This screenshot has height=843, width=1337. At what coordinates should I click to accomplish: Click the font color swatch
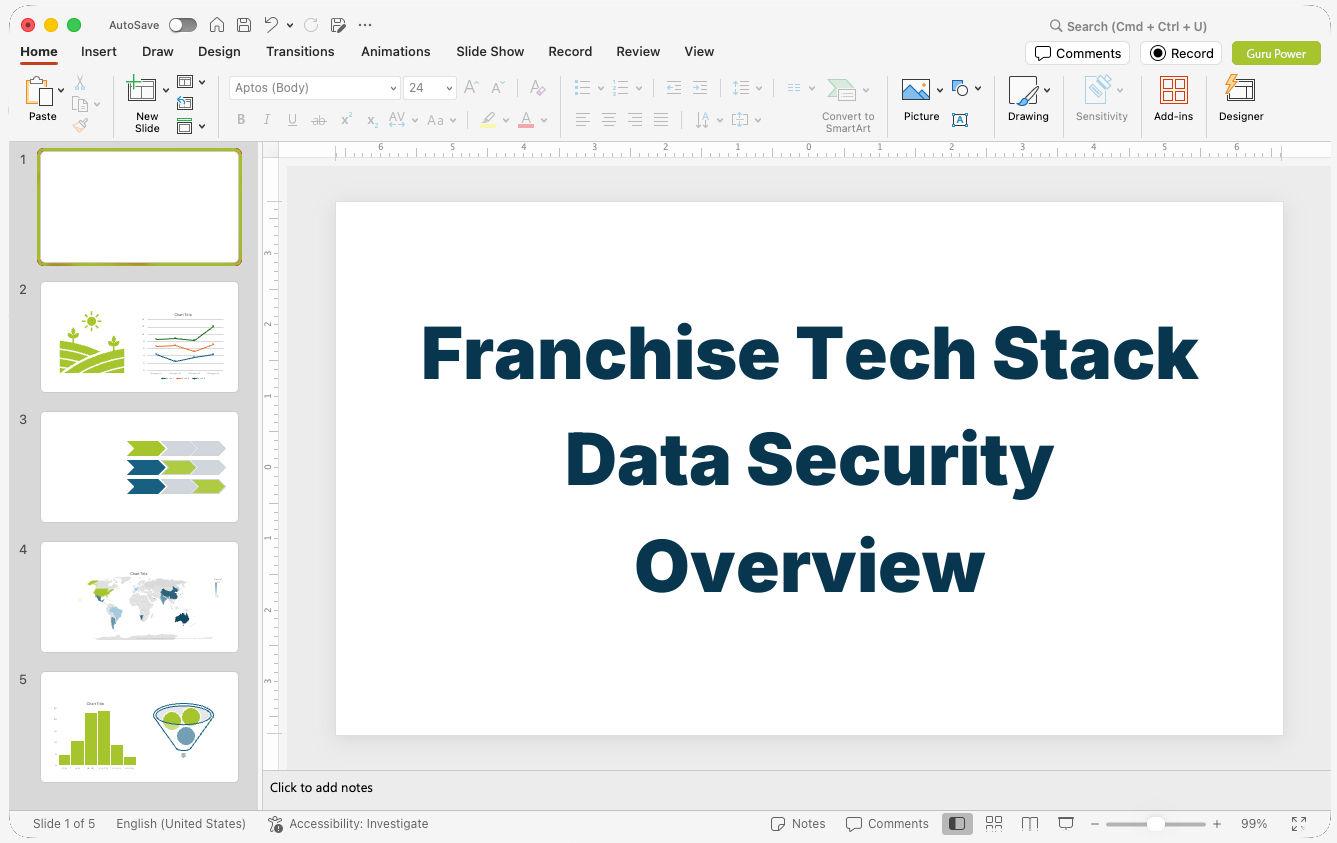click(526, 121)
